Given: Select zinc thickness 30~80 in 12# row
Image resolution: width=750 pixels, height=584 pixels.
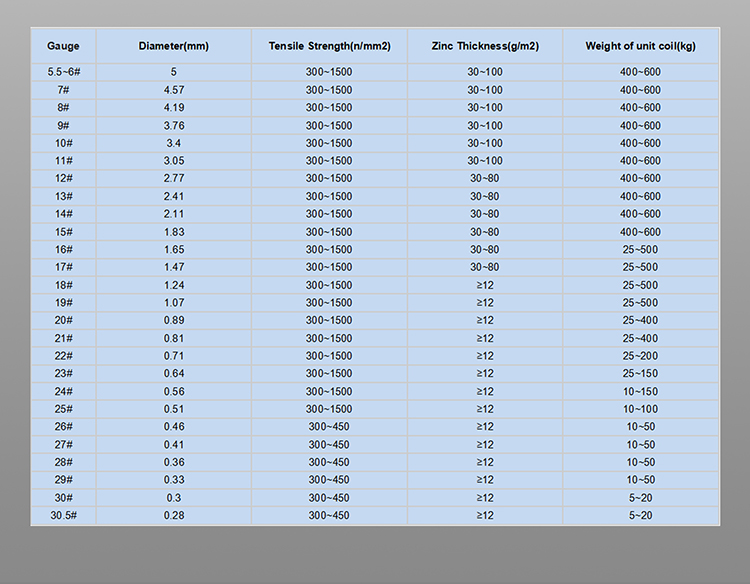Looking at the screenshot, I should [x=485, y=178].
